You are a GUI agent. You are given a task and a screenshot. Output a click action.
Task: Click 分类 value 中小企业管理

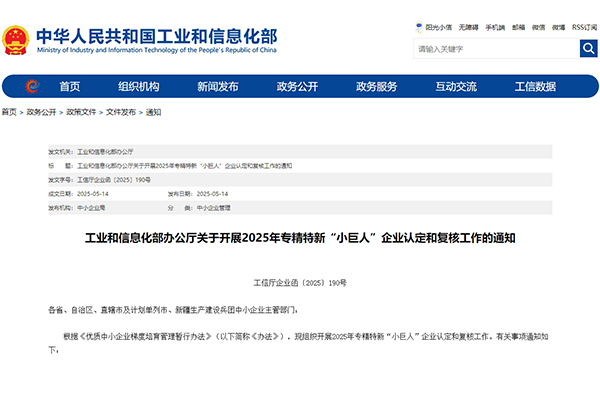pyautogui.click(x=214, y=208)
